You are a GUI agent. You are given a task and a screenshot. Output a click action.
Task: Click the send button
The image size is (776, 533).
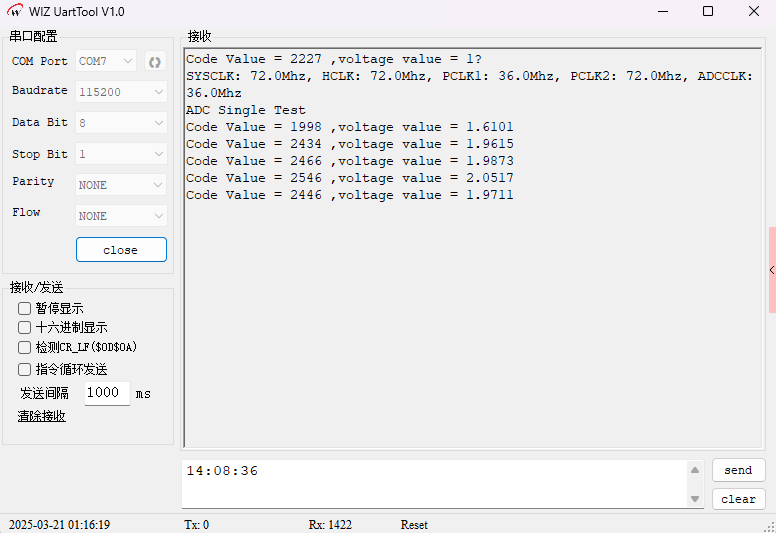pyautogui.click(x=738, y=470)
